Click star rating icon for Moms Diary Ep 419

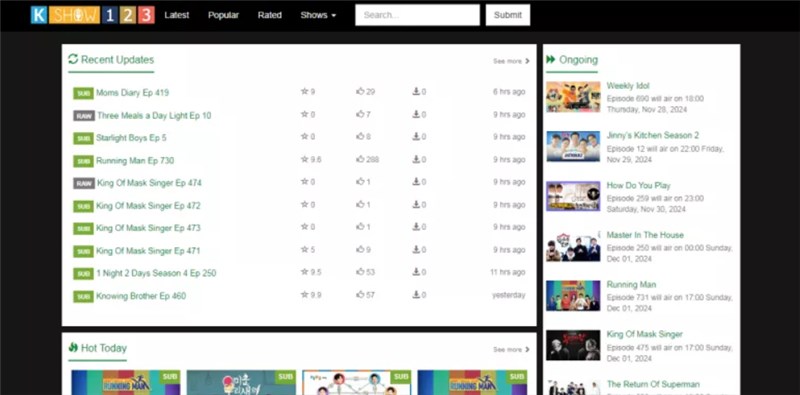[x=305, y=91]
